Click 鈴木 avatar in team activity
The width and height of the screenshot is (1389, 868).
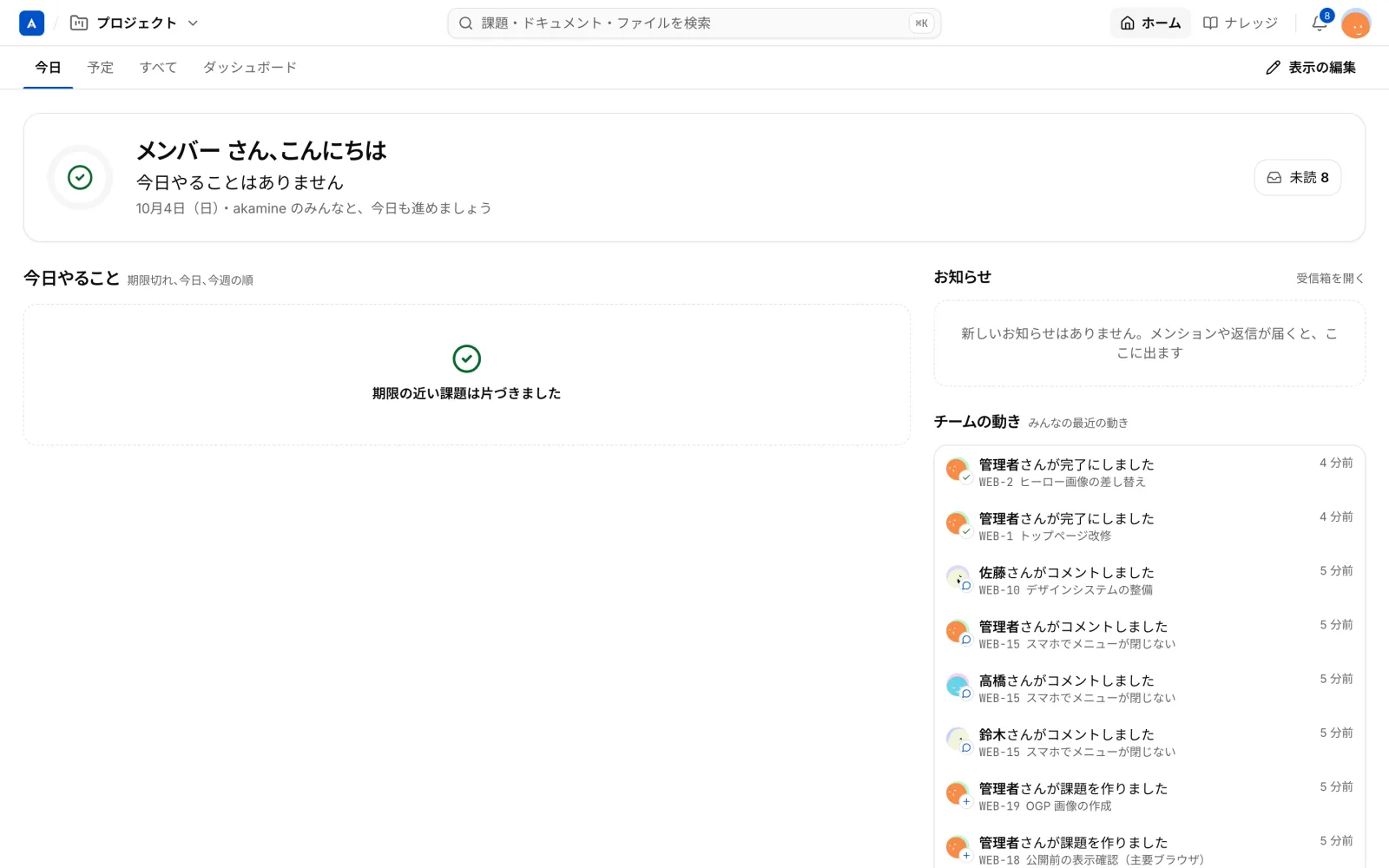tap(958, 740)
